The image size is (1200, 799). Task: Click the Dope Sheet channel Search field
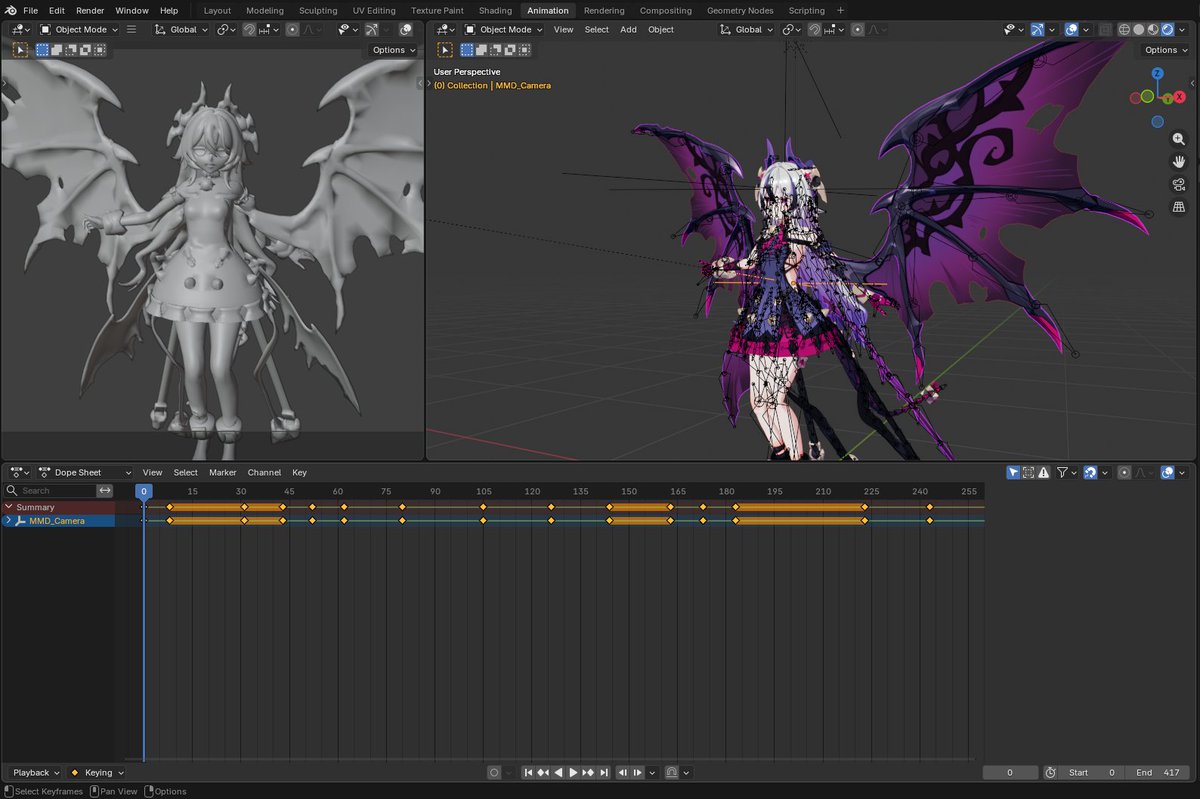coord(48,490)
